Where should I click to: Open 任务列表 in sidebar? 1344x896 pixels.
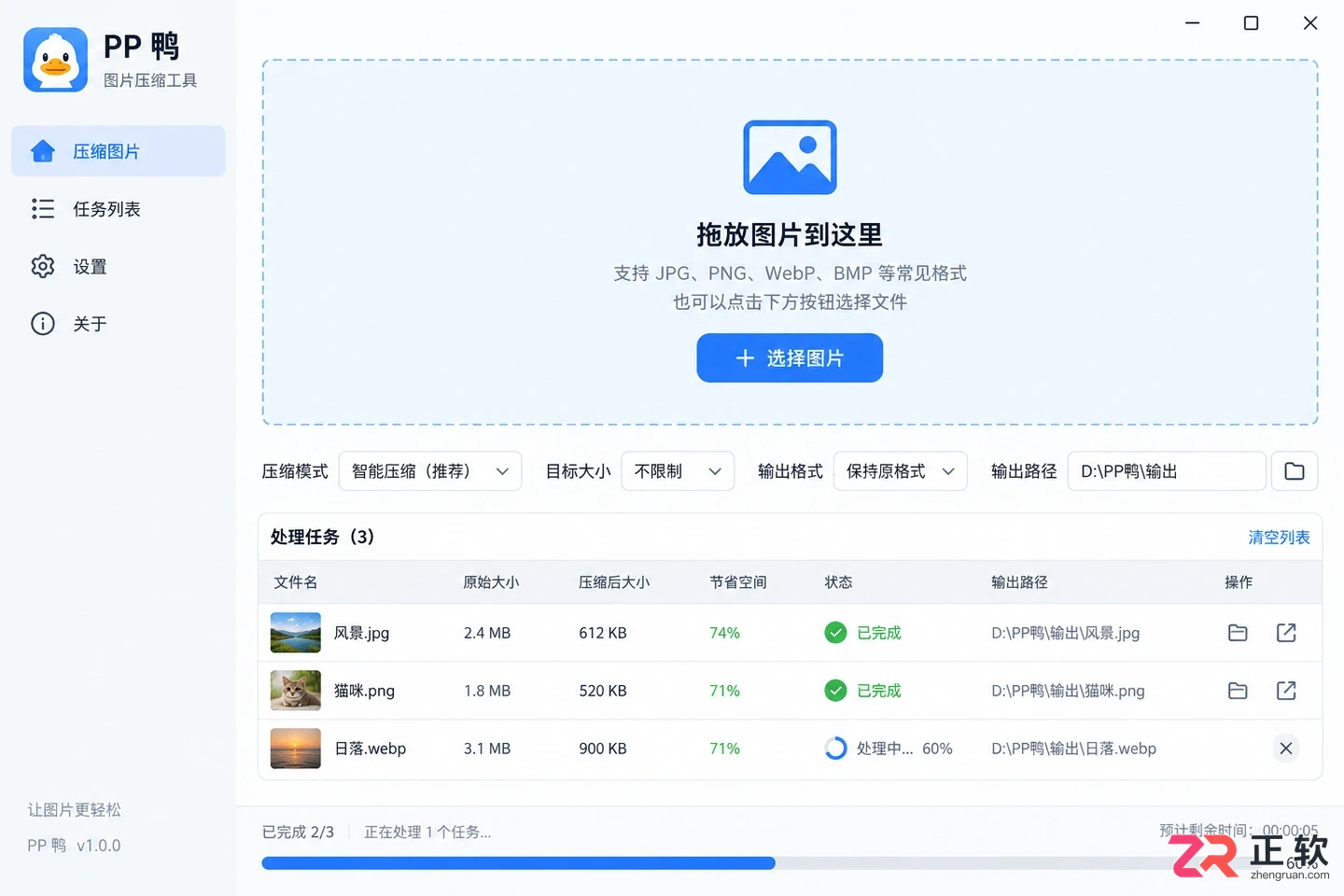point(119,209)
